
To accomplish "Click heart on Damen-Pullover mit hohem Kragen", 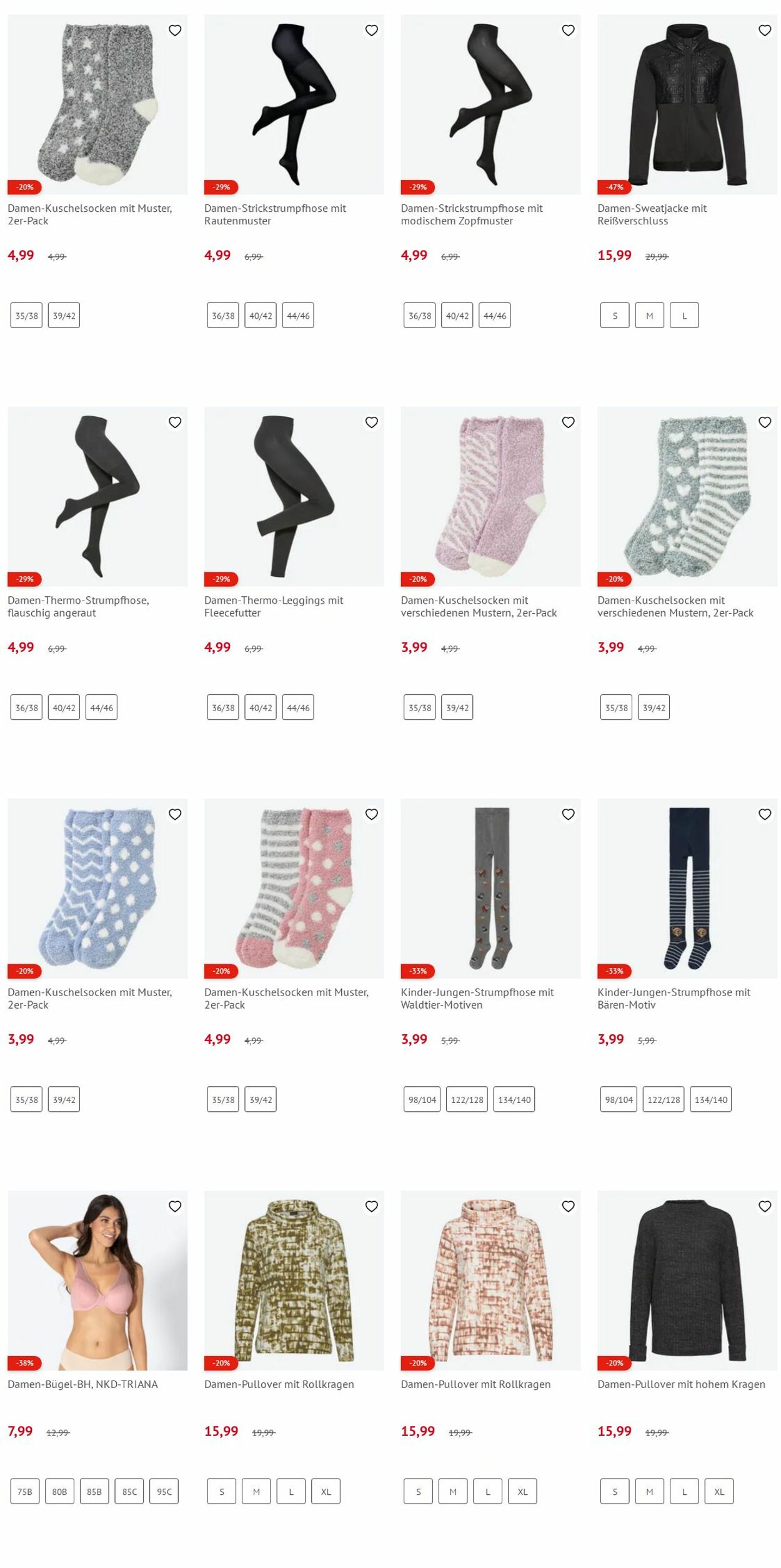I will click(x=765, y=1206).
